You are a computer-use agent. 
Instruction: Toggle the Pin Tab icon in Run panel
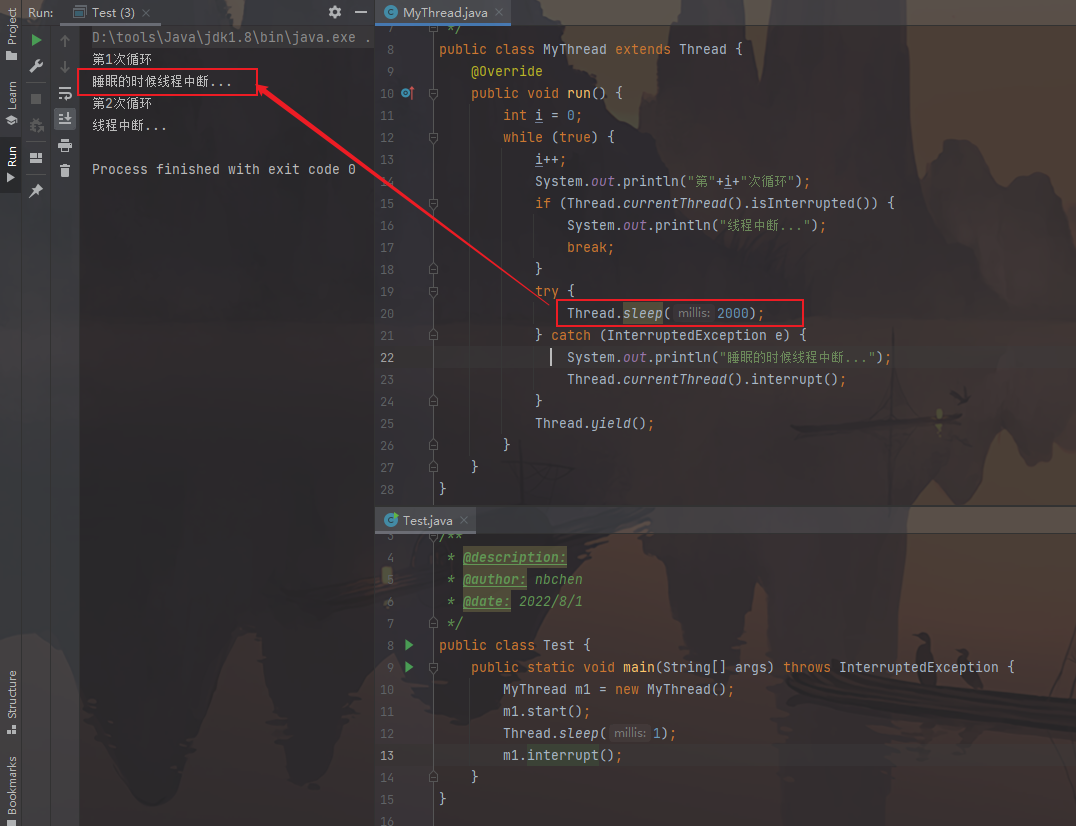(x=36, y=190)
